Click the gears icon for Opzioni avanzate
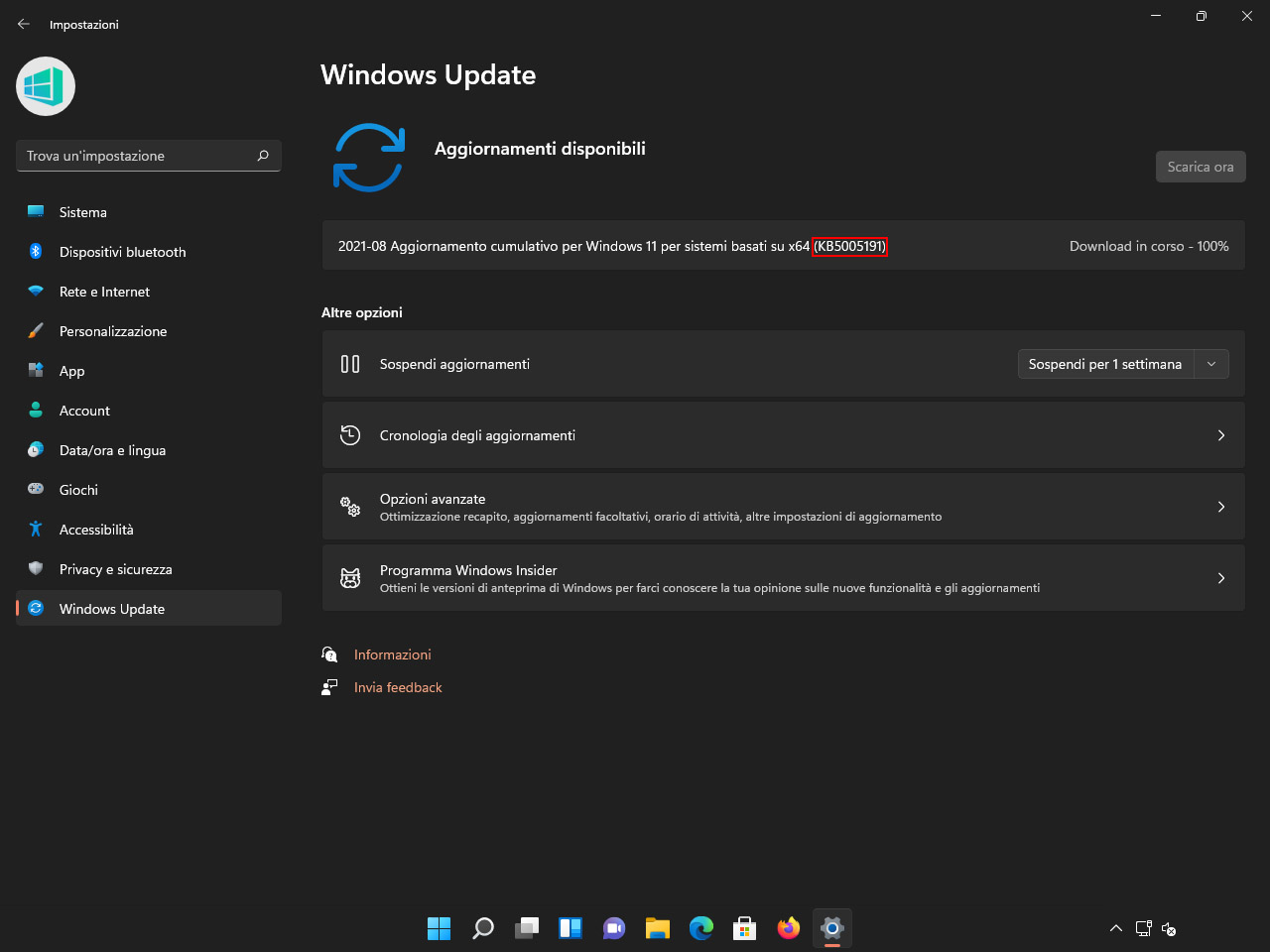Viewport: 1270px width, 952px height. click(350, 507)
